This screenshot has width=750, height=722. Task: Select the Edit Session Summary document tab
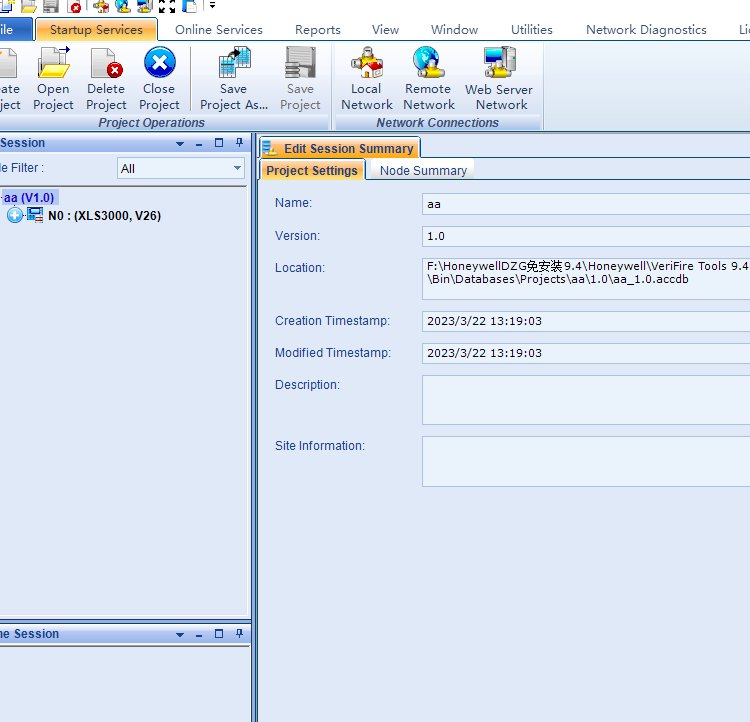(340, 148)
